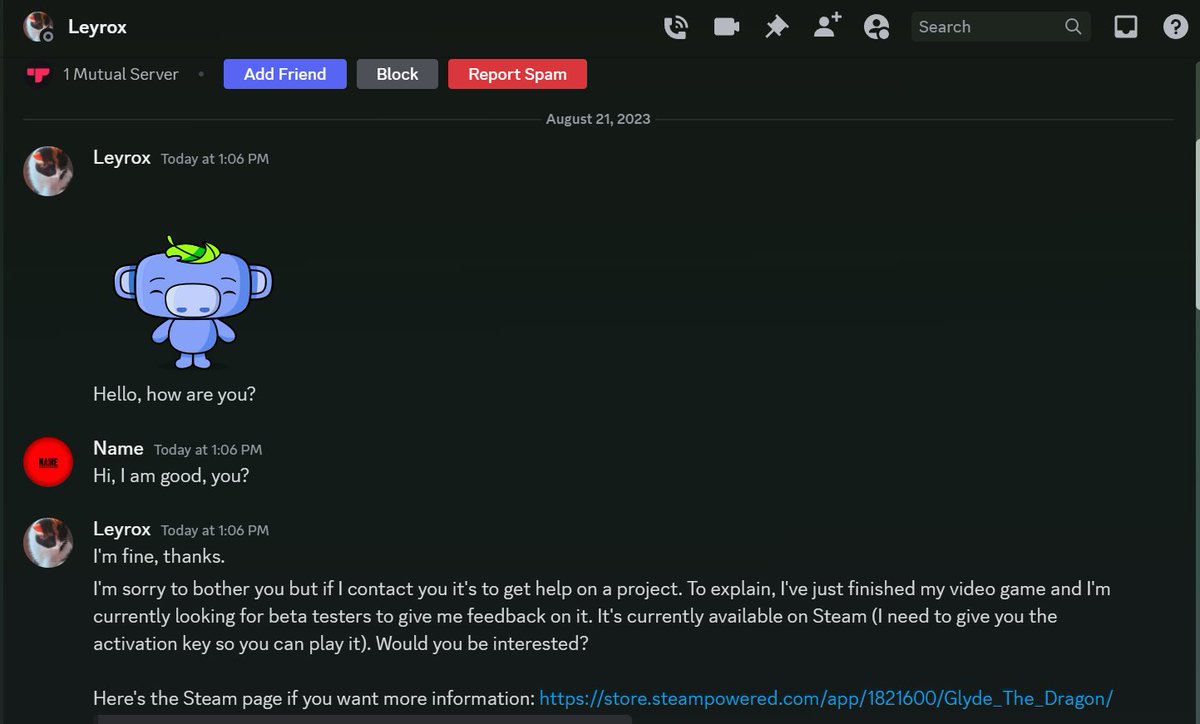
Task: Open Discord help
Action: click(x=1176, y=27)
